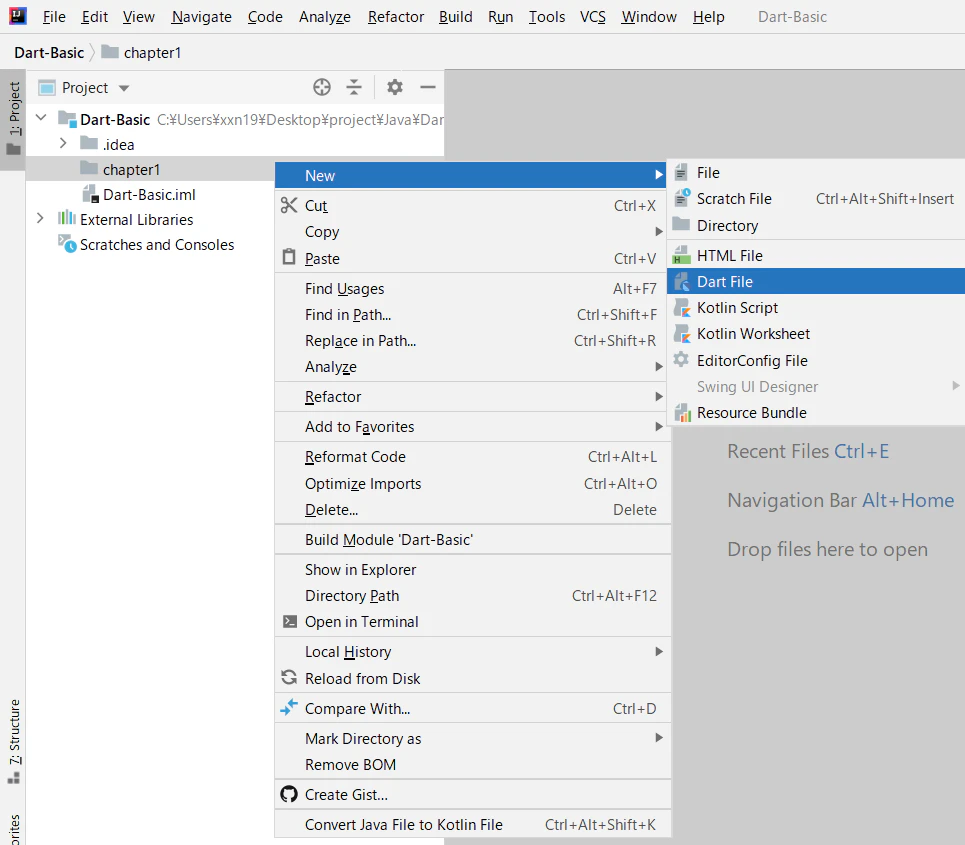
Task: Open the 1: Project tool window tab
Action: click(x=14, y=119)
